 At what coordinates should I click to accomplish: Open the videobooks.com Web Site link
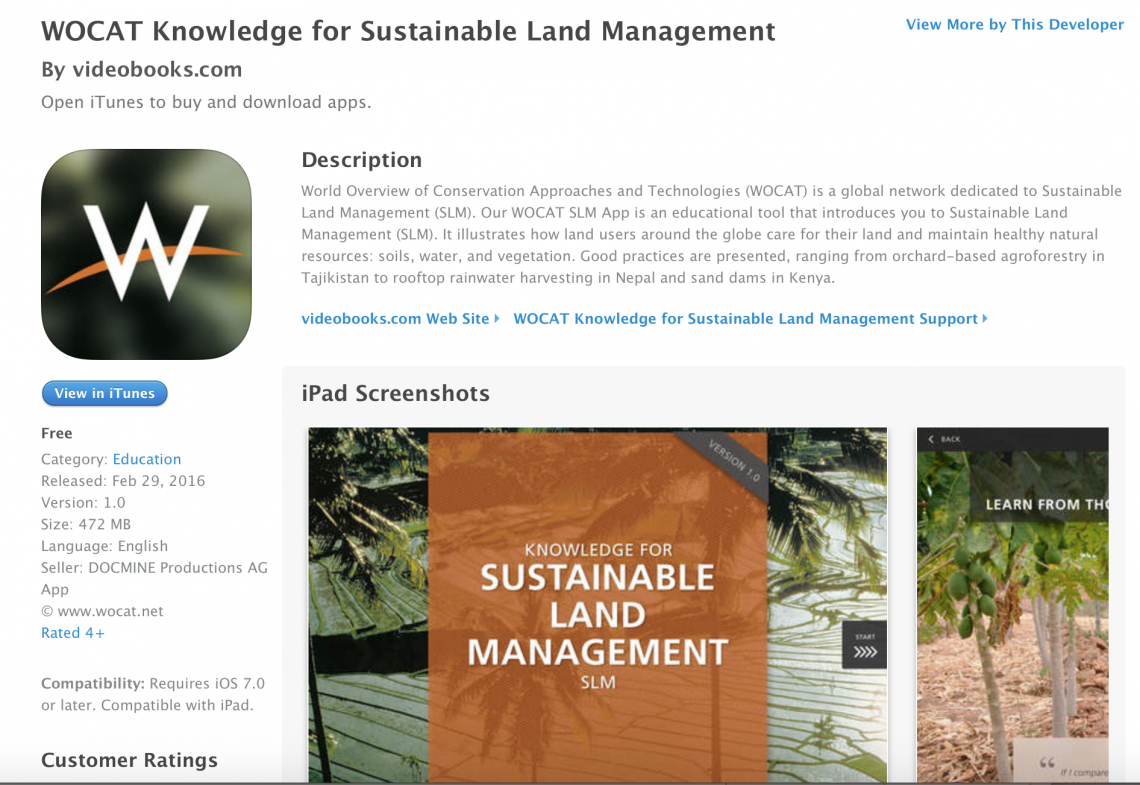[400, 318]
